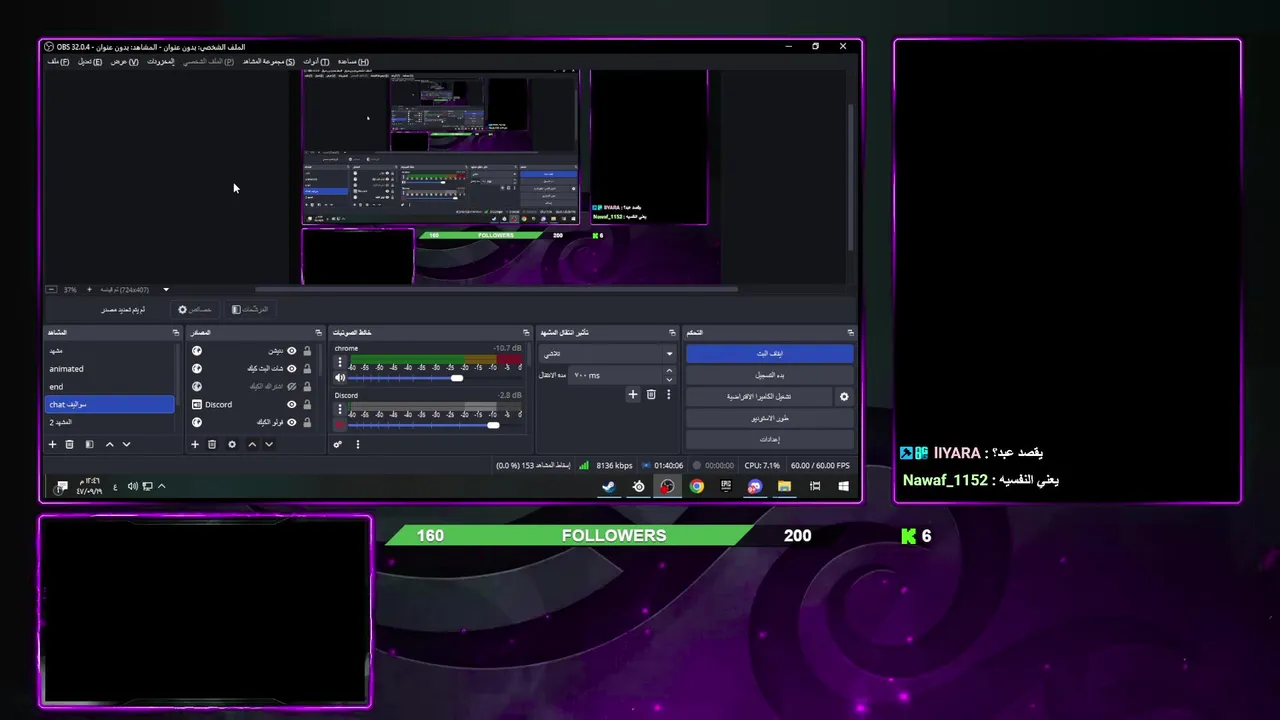Increase the transition duration with the up spinner
1280x720 pixels.
point(669,371)
